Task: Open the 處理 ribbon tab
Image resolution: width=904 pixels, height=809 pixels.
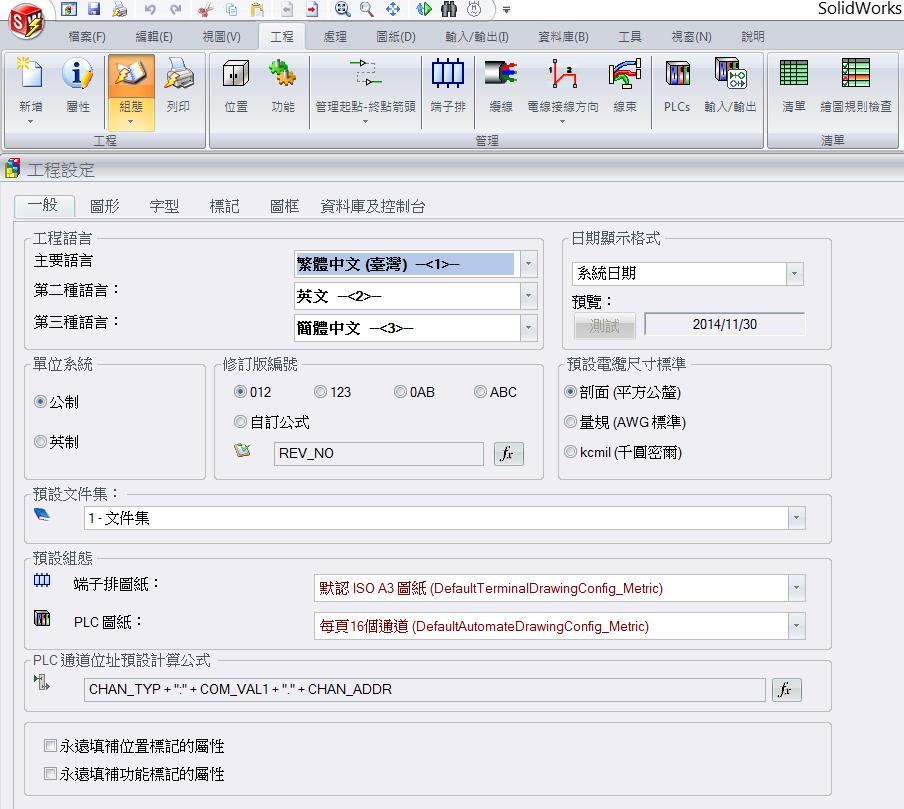Action: click(335, 37)
